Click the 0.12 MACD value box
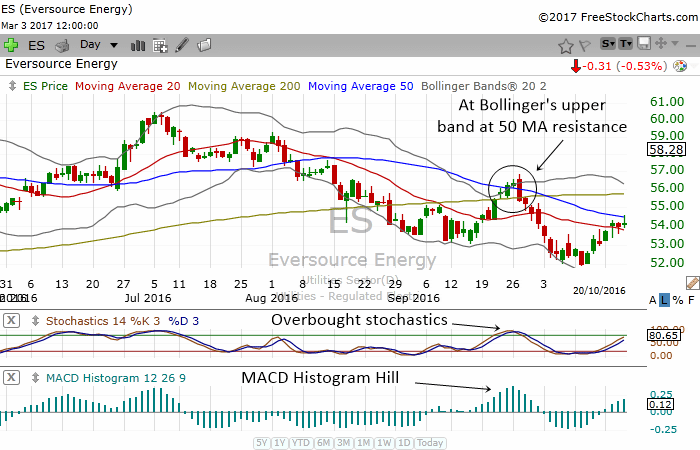This screenshot has height=450, width=700. click(660, 404)
